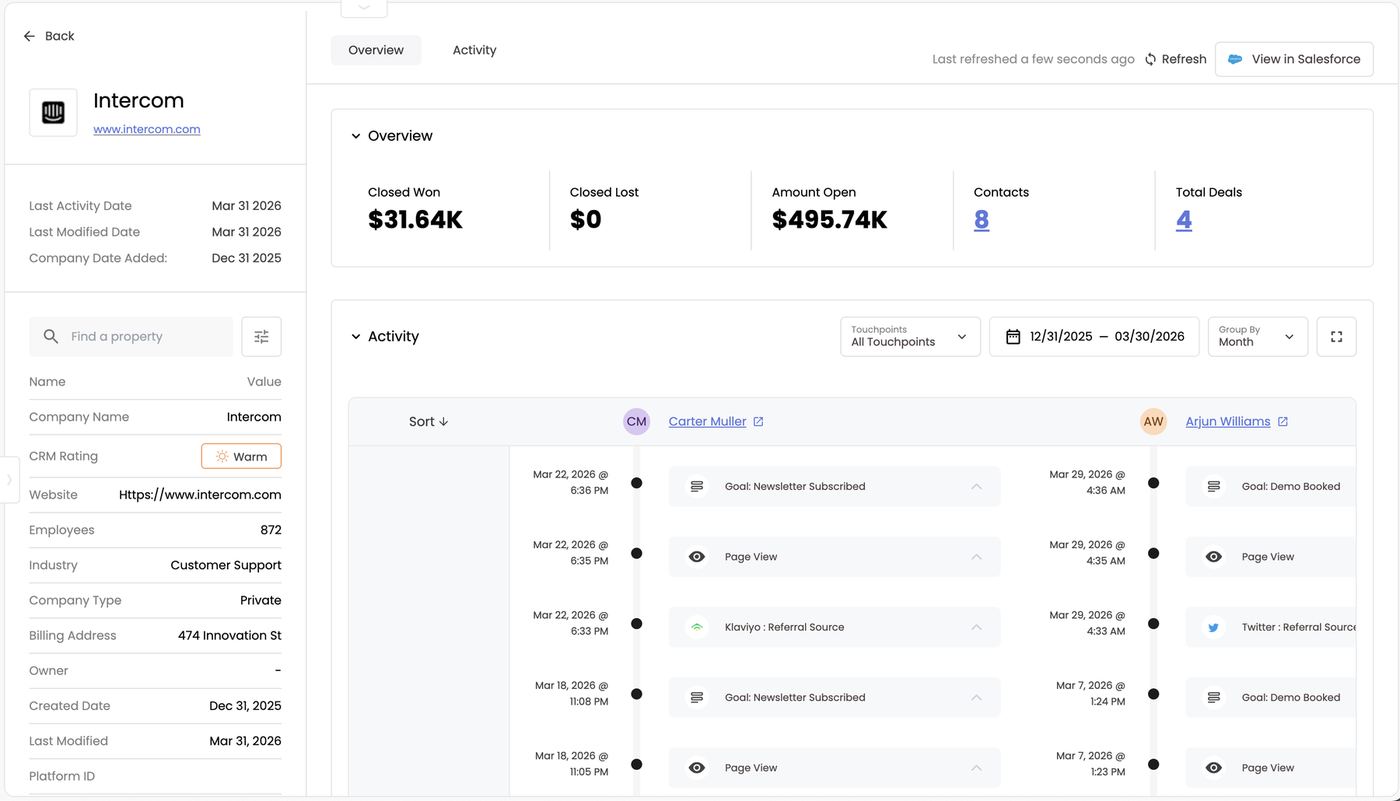Viewport: 1400px width, 801px height.
Task: Click the CM avatar badge
Action: [x=636, y=422]
